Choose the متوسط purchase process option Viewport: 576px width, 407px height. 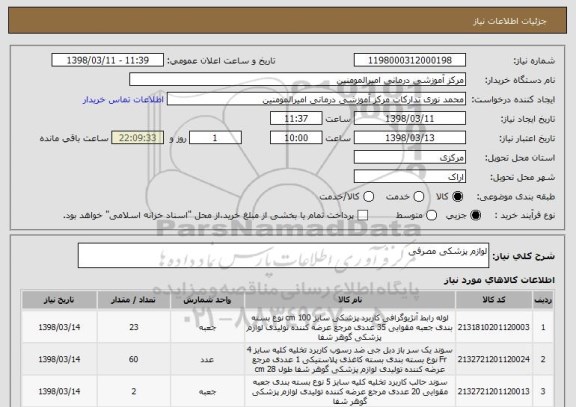point(431,216)
